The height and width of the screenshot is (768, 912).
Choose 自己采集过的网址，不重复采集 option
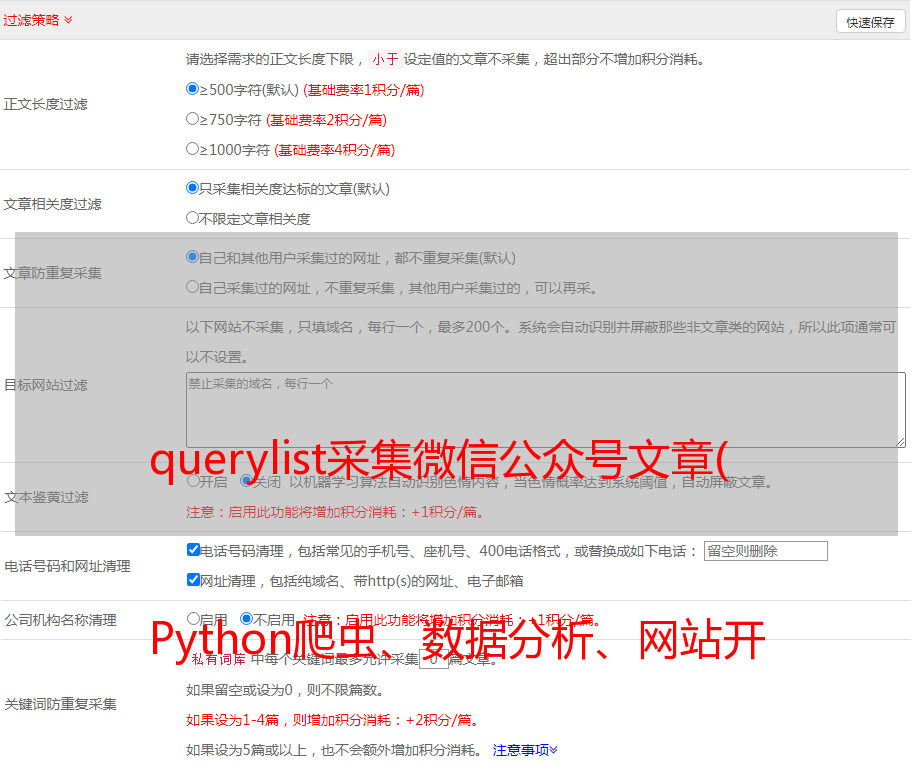coord(192,287)
